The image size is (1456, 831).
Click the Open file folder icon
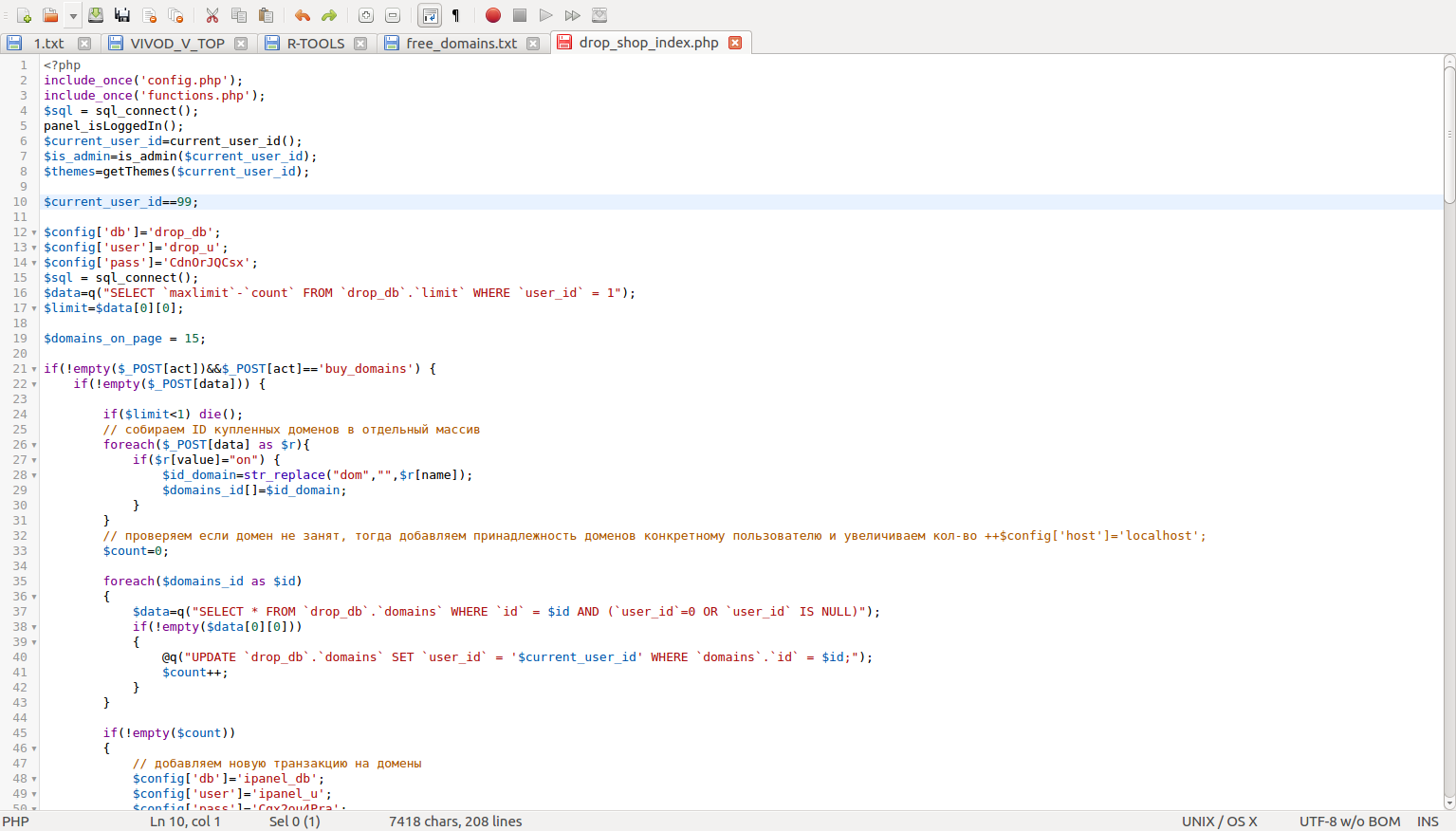(50, 15)
